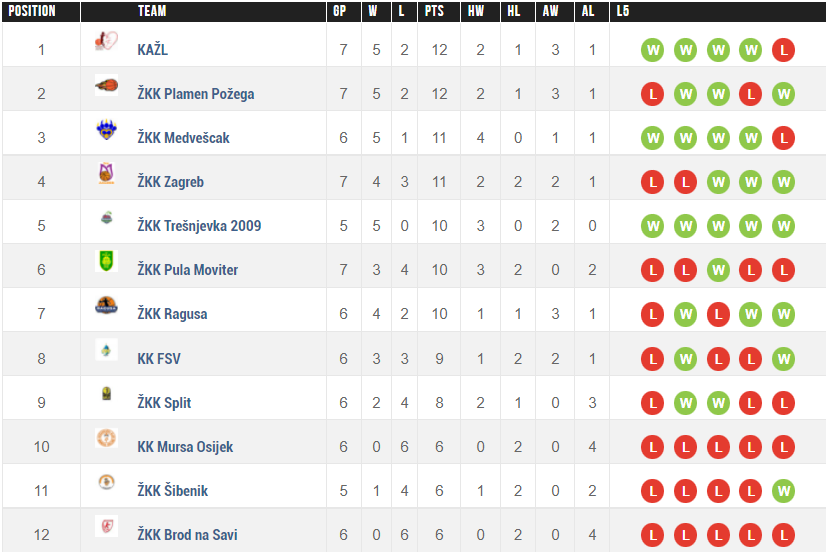Image resolution: width=826 pixels, height=552 pixels.
Task: Click ŽKK Brod na Savi crest
Action: click(x=105, y=526)
